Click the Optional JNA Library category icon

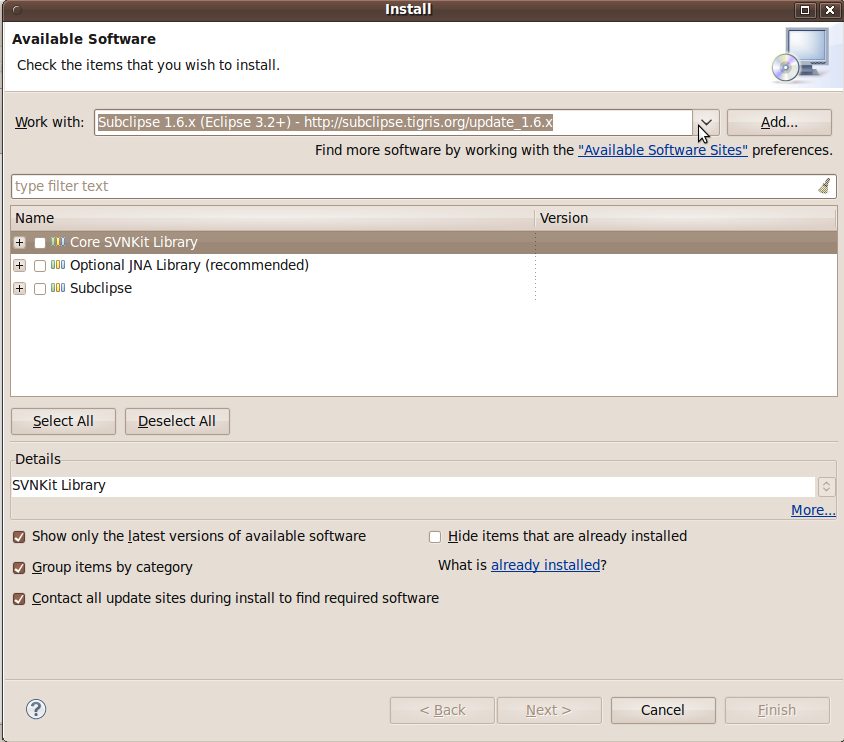click(58, 265)
